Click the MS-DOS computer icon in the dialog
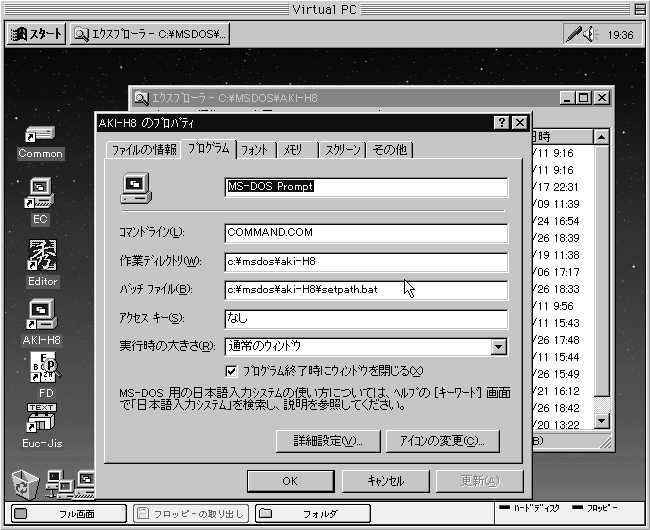Viewport: 650px width, 530px height. click(x=136, y=189)
